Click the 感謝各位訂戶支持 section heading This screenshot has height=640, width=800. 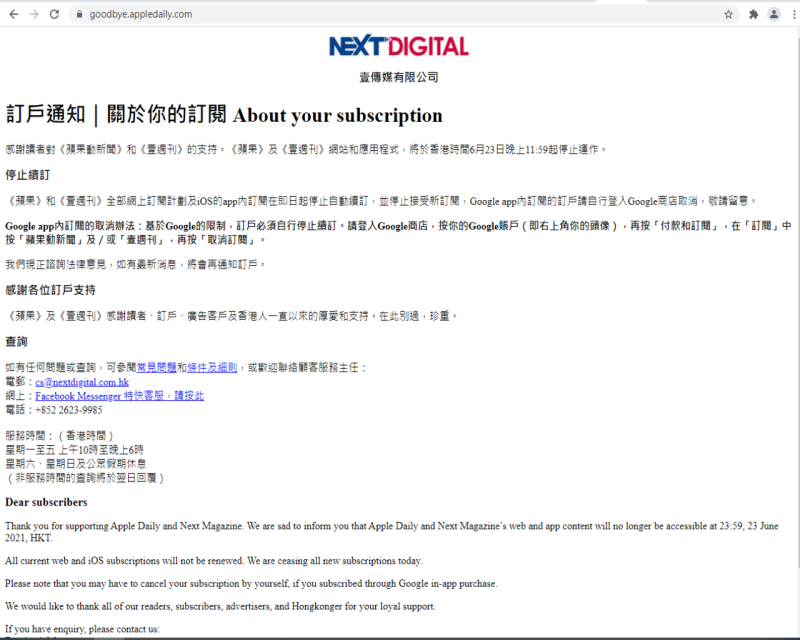tap(50, 290)
